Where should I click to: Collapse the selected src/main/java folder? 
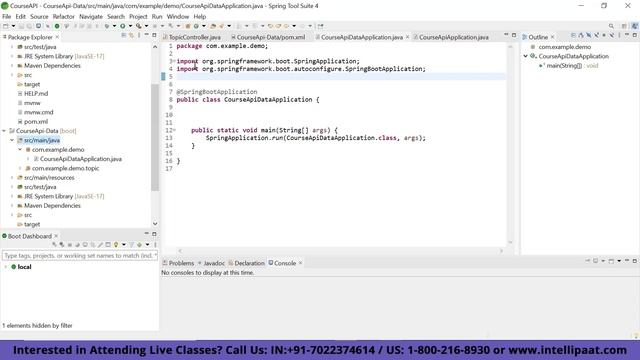12,140
